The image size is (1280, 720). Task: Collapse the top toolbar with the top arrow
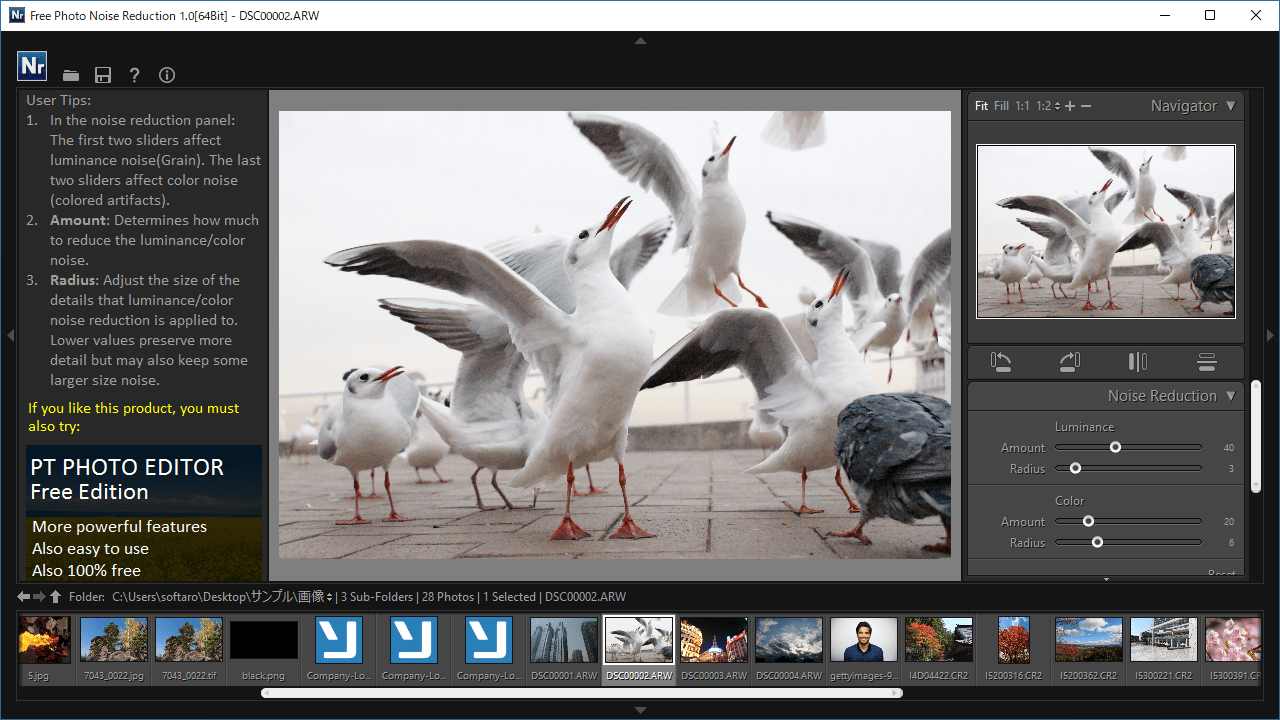pyautogui.click(x=640, y=41)
